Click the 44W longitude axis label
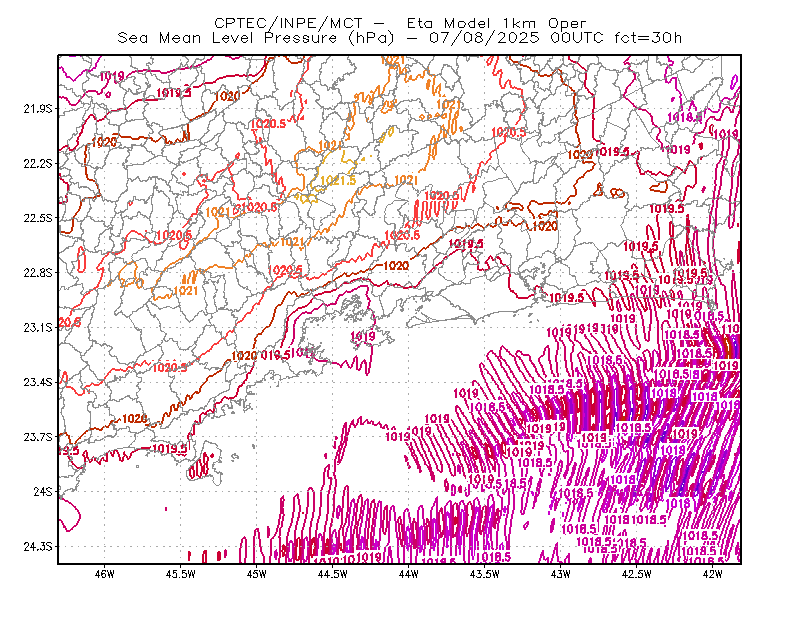 coord(409,574)
